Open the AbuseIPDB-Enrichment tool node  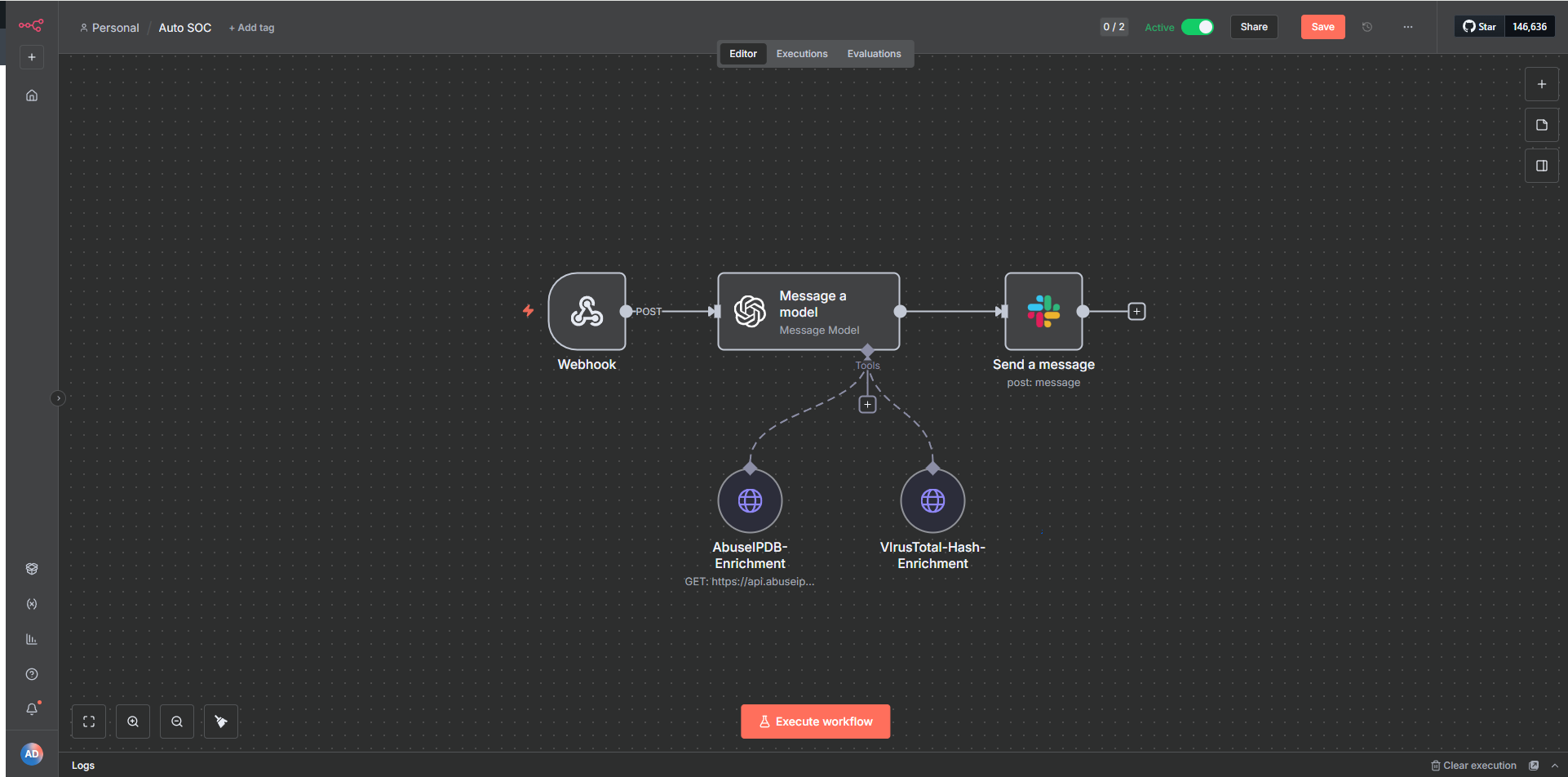(750, 499)
